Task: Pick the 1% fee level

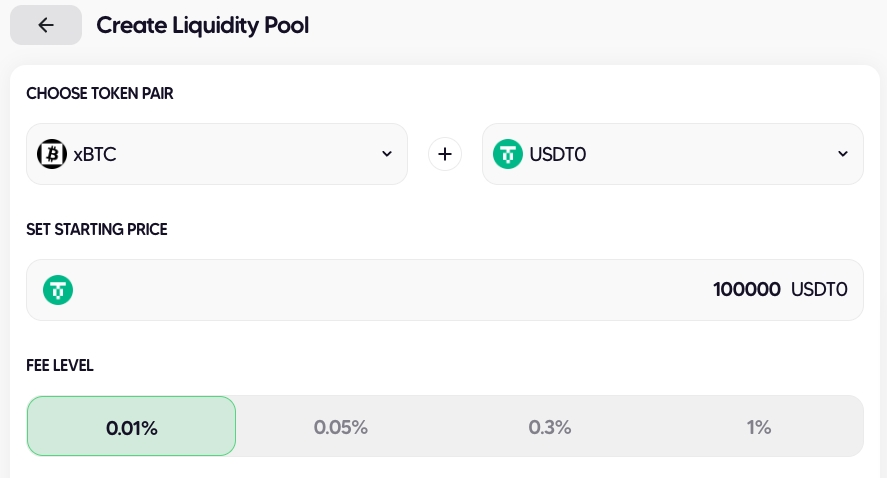Action: [759, 427]
